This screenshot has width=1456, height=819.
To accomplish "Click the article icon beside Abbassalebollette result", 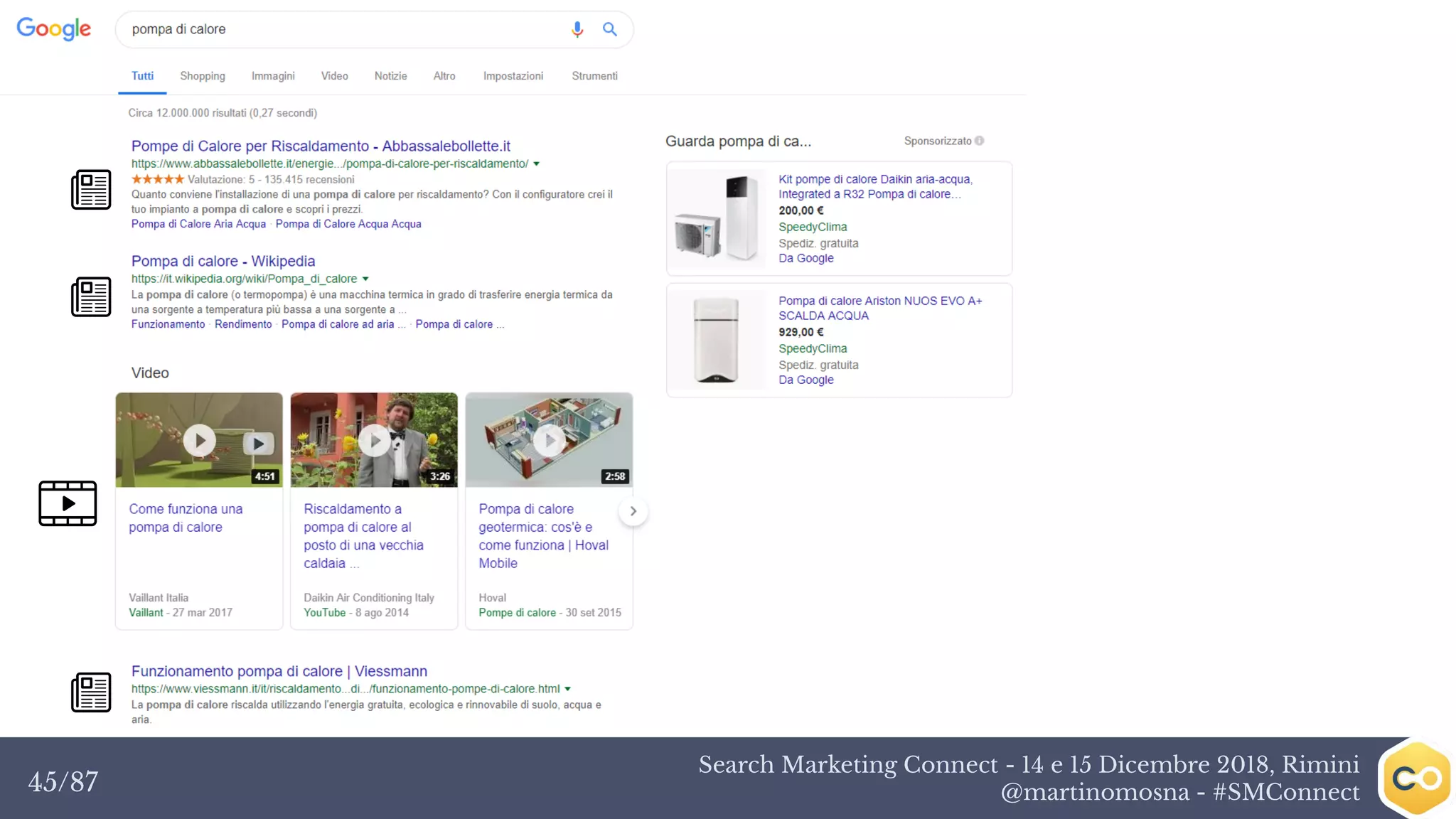I will 91,190.
